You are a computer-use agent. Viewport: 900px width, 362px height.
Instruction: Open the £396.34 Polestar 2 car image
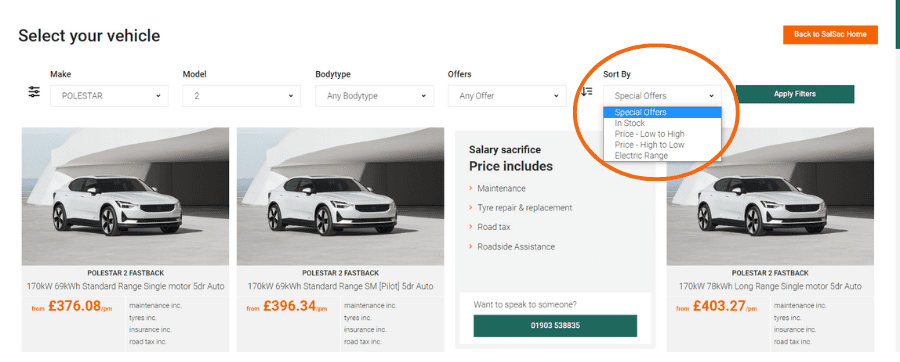point(340,196)
